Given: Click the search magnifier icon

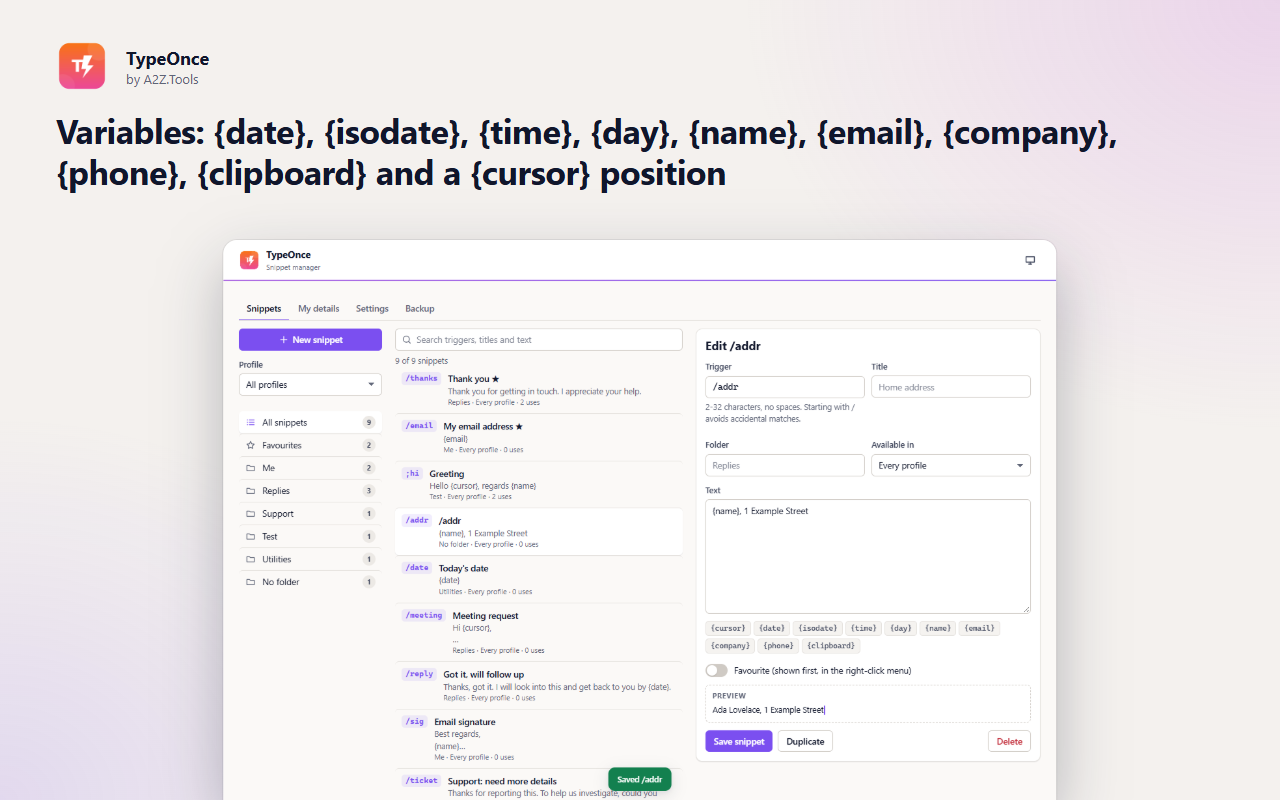Looking at the screenshot, I should [407, 340].
